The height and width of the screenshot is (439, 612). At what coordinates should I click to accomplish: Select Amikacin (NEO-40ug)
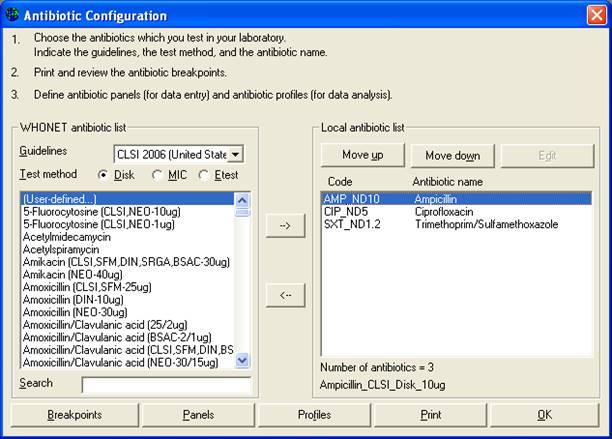(128, 274)
